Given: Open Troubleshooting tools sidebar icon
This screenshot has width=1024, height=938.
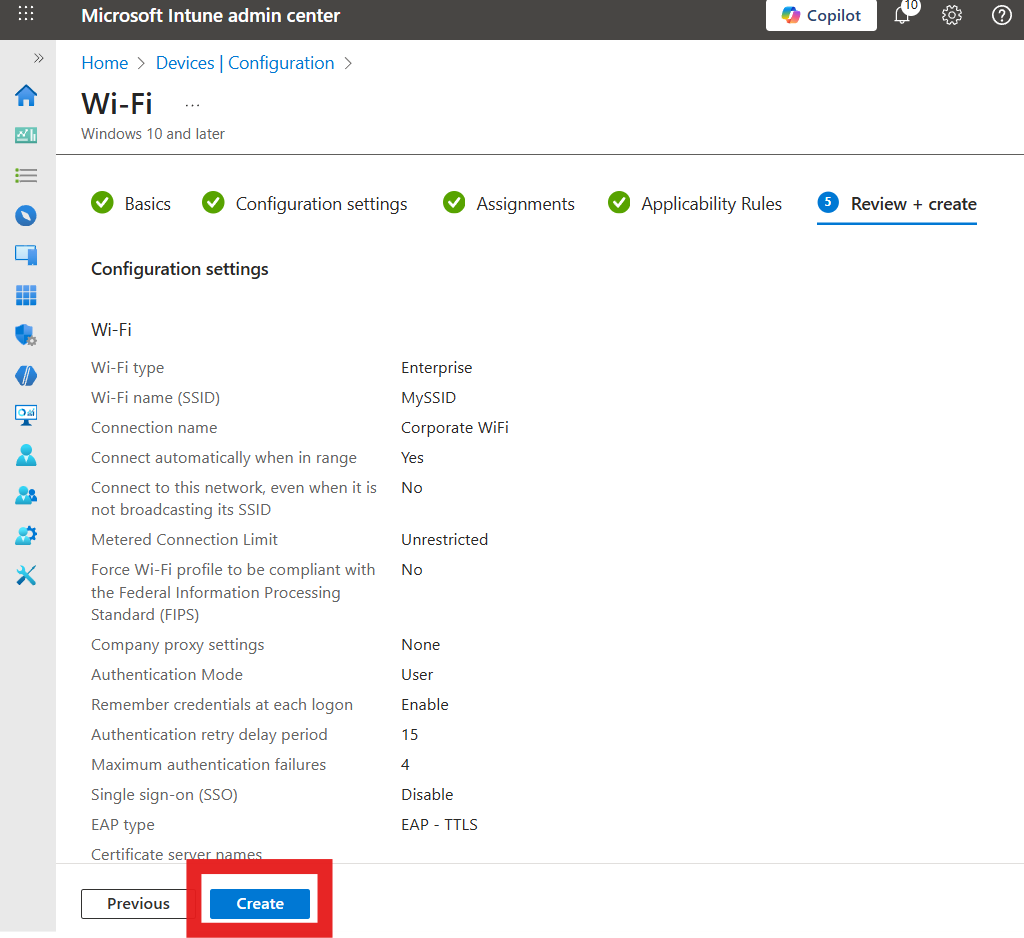Looking at the screenshot, I should (26, 575).
